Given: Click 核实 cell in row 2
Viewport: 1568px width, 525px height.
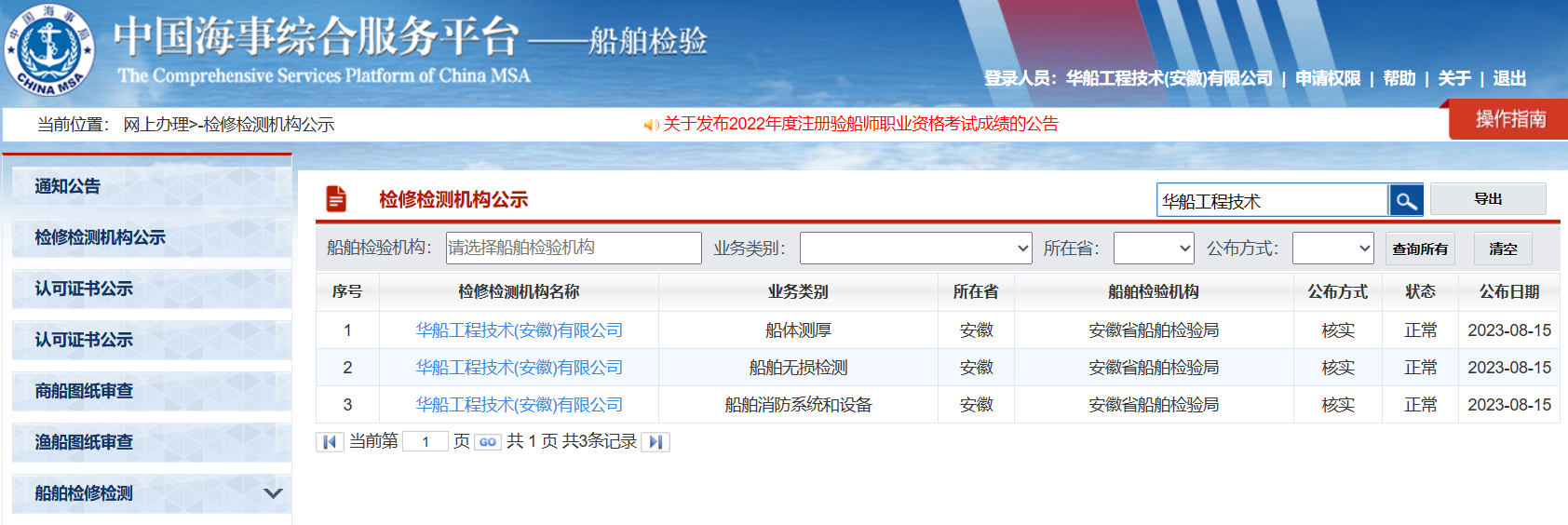Looking at the screenshot, I should click(x=1338, y=368).
